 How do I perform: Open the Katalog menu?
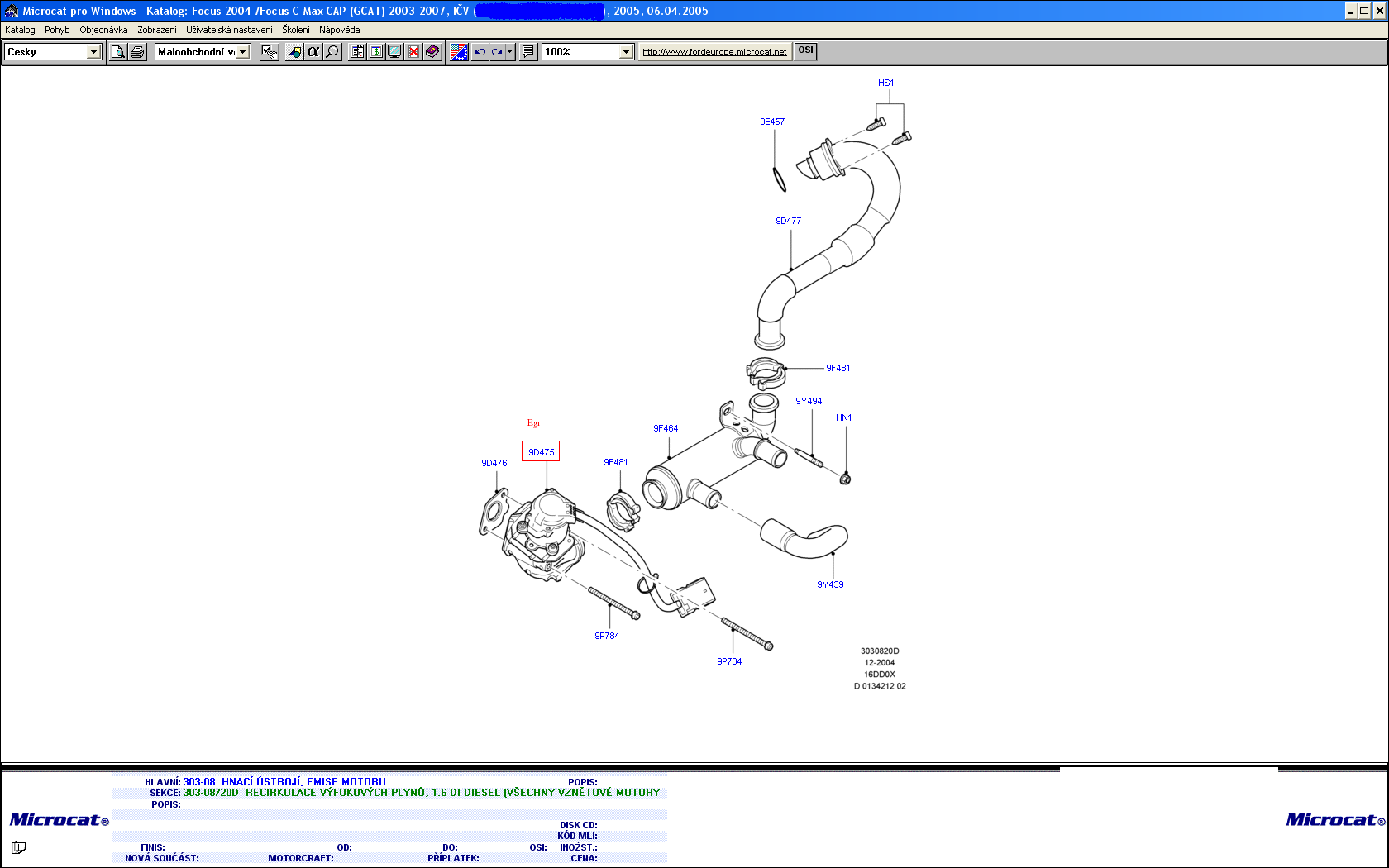[x=20, y=30]
